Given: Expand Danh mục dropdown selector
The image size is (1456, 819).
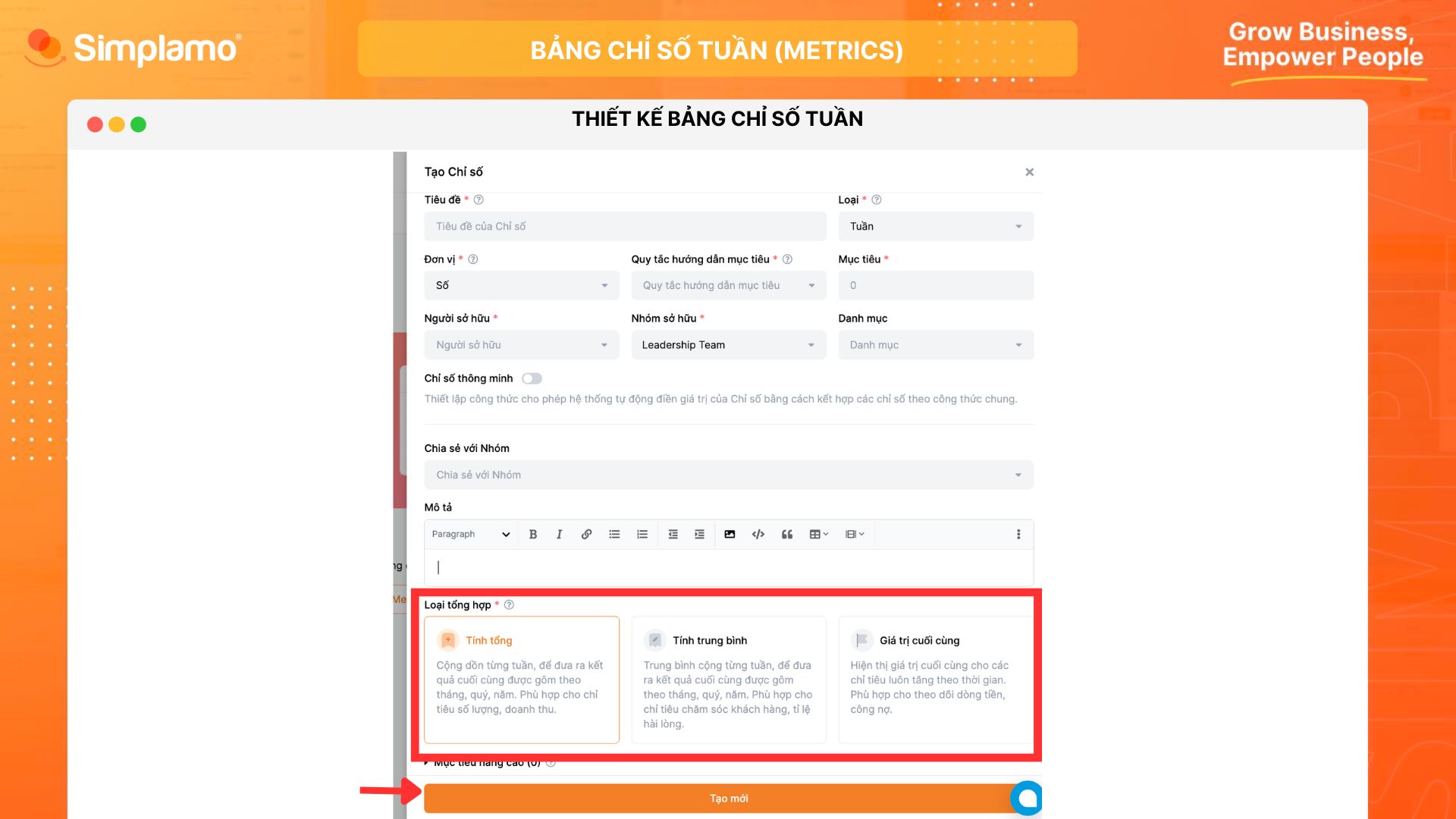Looking at the screenshot, I should [x=934, y=344].
